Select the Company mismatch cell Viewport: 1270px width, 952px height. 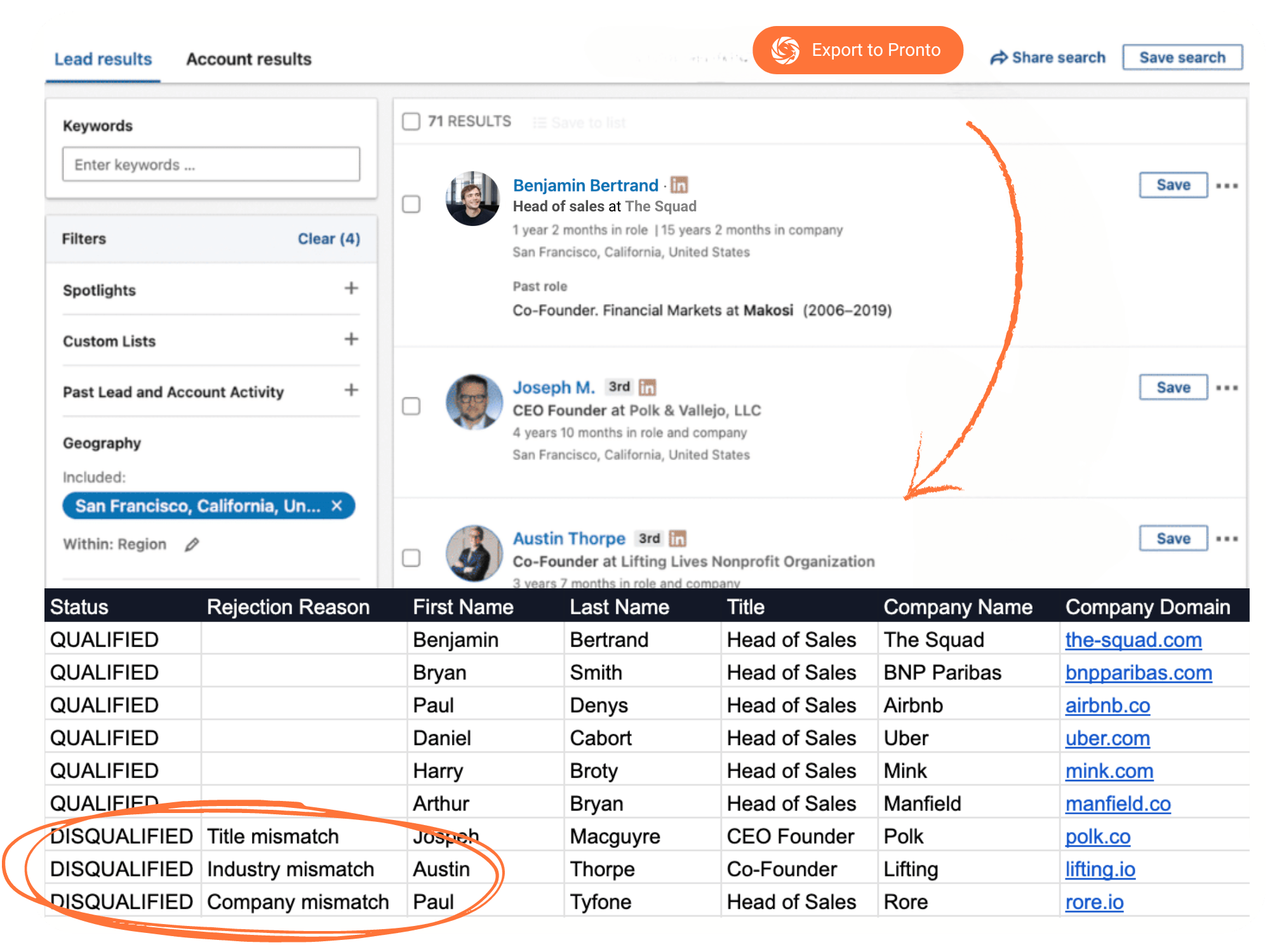pos(304,902)
